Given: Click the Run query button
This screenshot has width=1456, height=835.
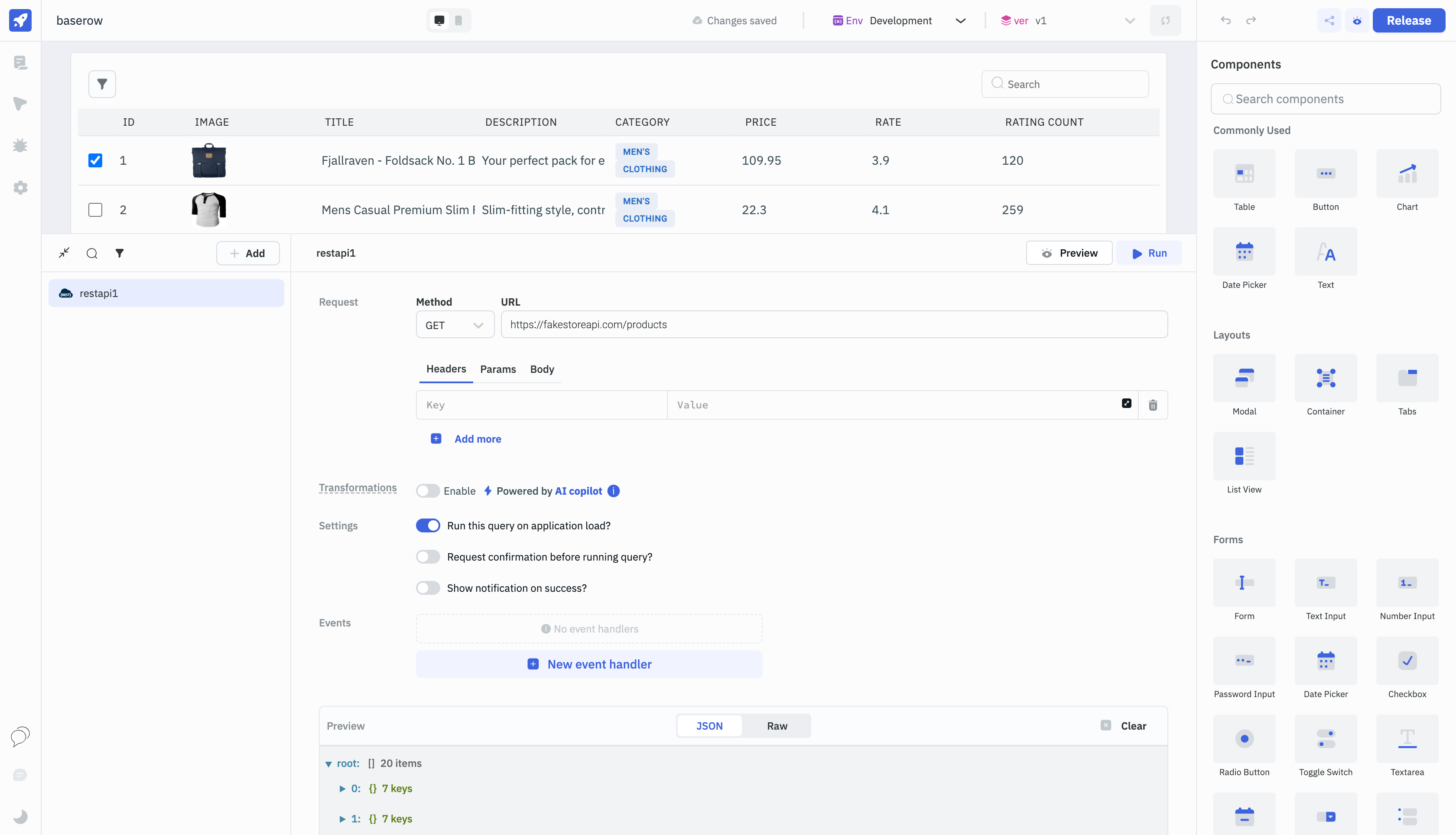Looking at the screenshot, I should tap(1149, 253).
